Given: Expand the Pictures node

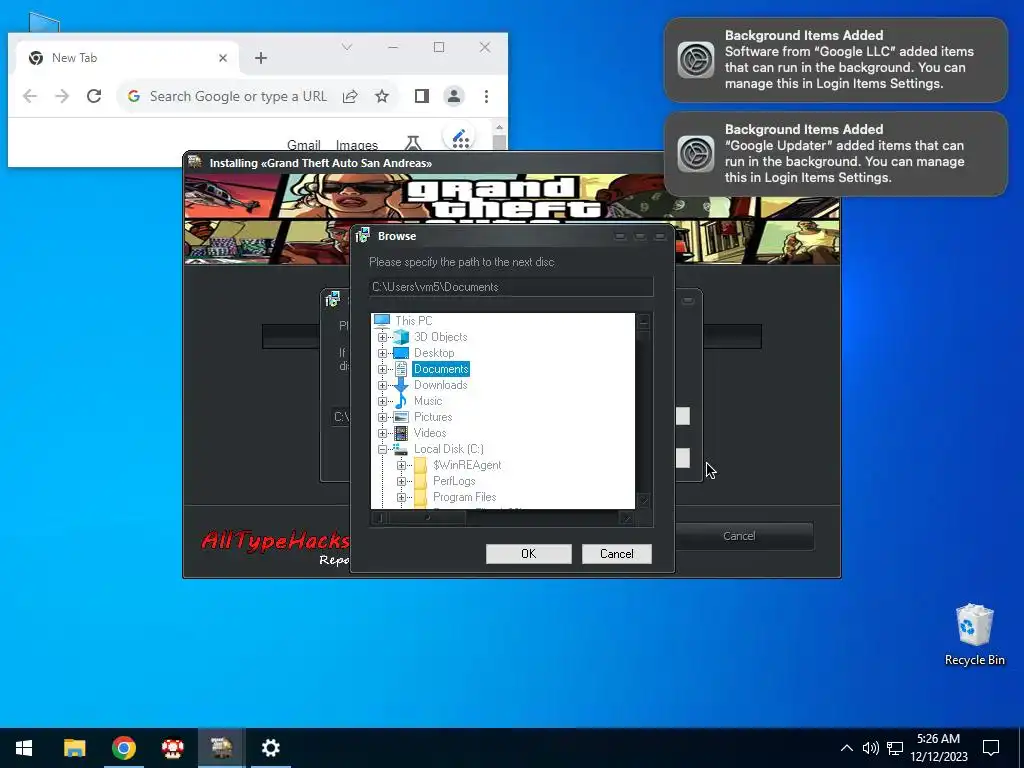Looking at the screenshot, I should coord(383,417).
